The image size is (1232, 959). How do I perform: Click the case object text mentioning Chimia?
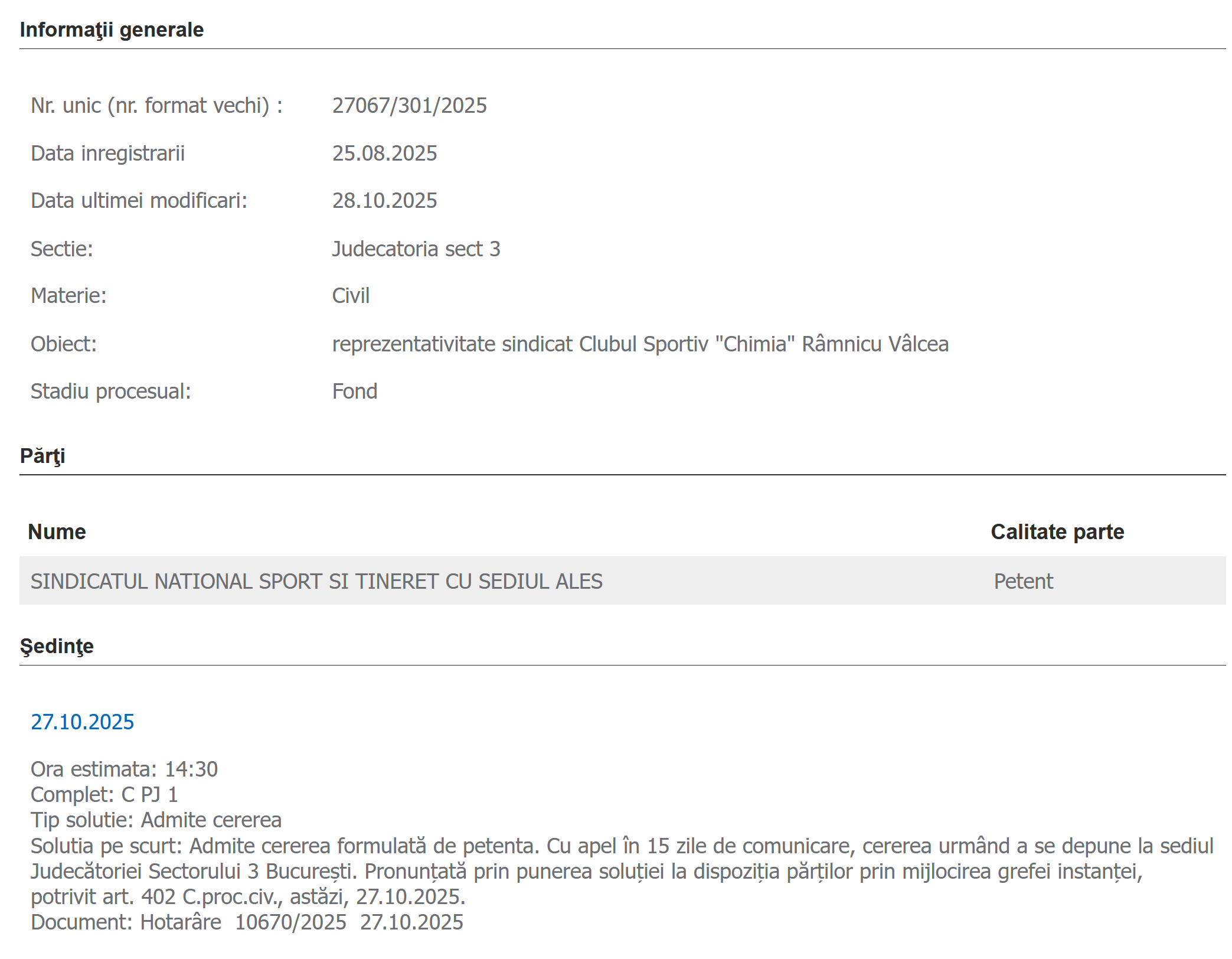point(640,344)
